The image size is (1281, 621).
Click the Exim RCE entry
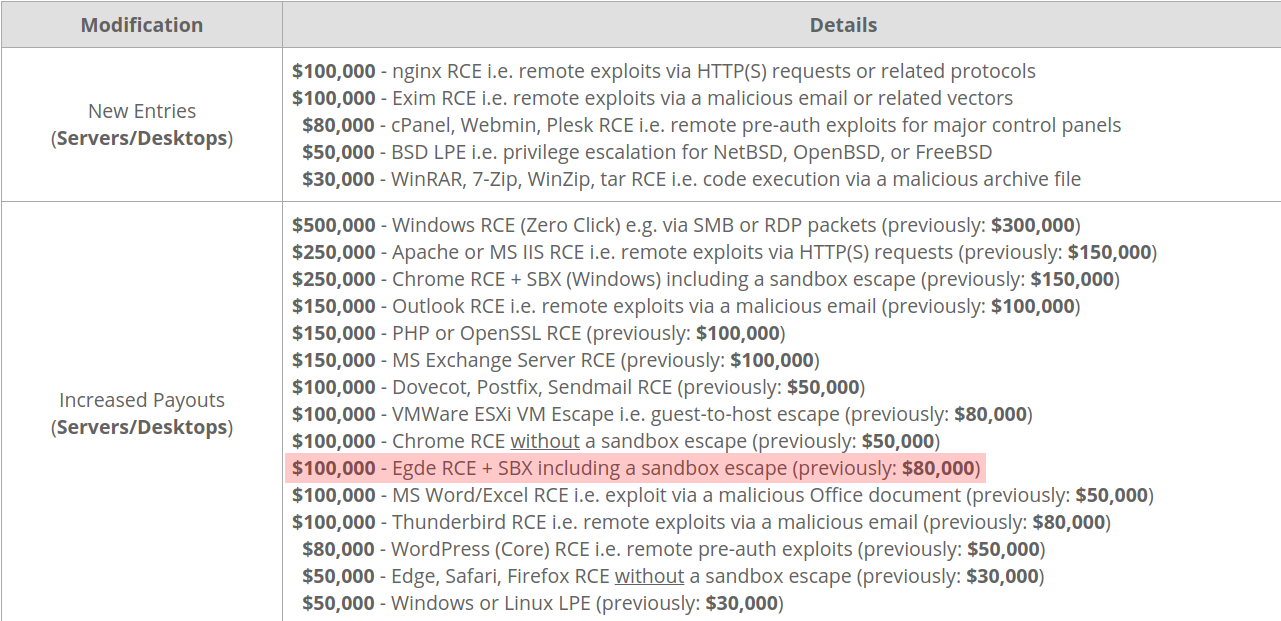[x=652, y=98]
